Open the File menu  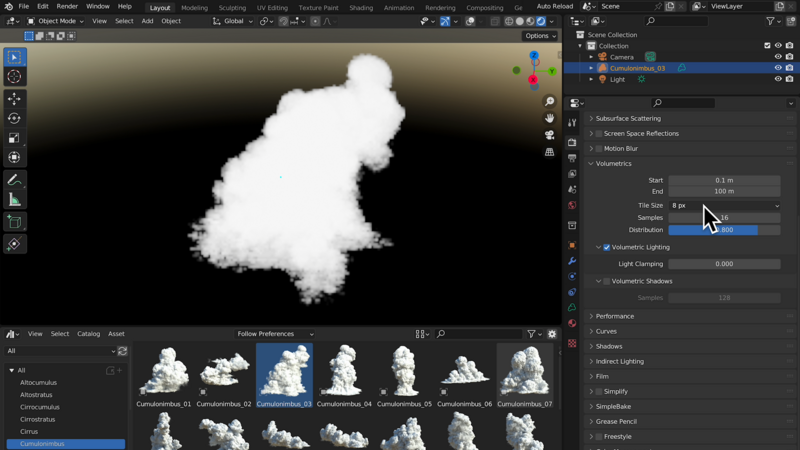(23, 7)
